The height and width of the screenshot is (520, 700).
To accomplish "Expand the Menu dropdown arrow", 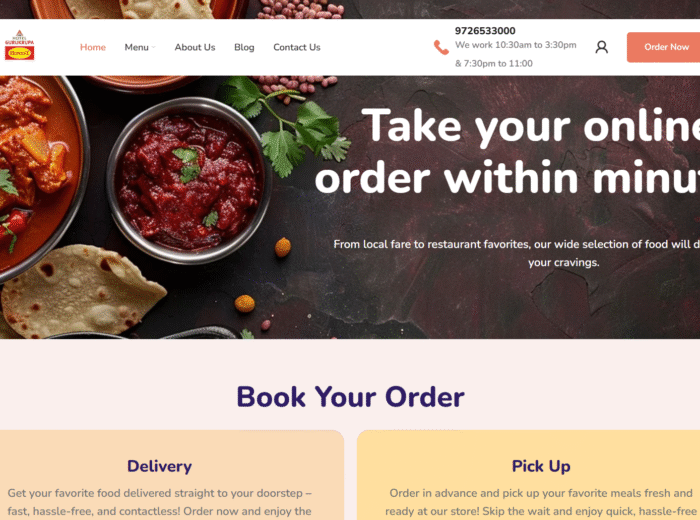I will click(153, 47).
